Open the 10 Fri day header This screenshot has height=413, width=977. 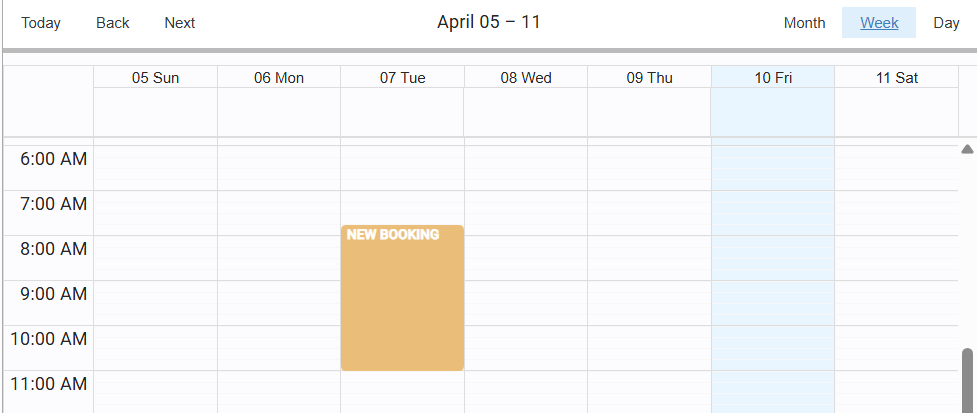(x=773, y=78)
